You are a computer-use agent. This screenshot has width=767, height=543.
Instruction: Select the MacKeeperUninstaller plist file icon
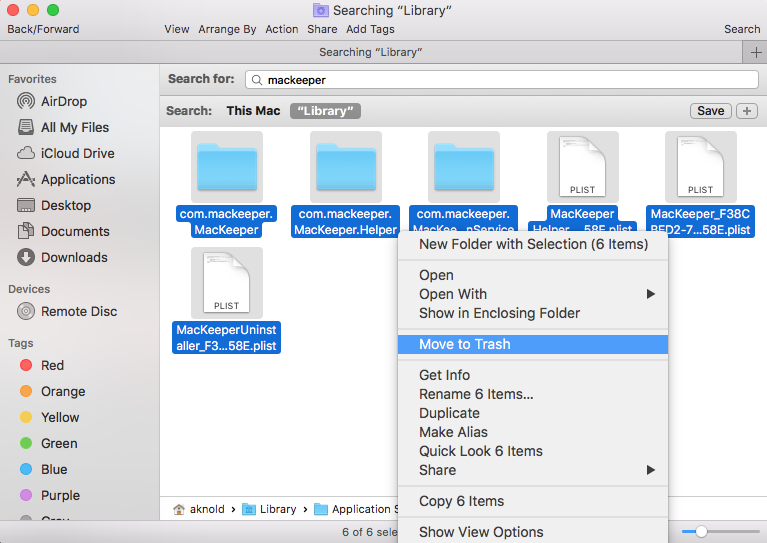(227, 283)
